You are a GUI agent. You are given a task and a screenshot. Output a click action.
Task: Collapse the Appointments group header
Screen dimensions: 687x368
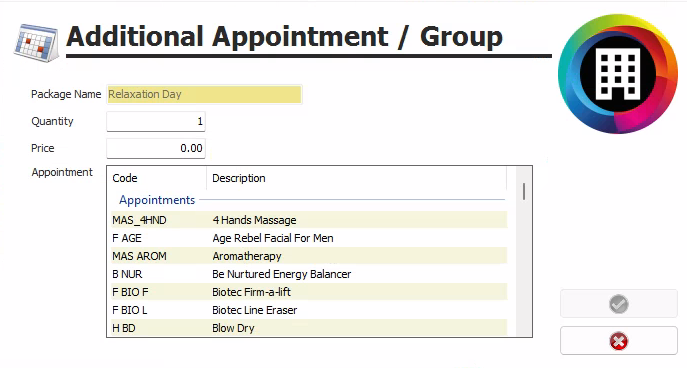(157, 200)
